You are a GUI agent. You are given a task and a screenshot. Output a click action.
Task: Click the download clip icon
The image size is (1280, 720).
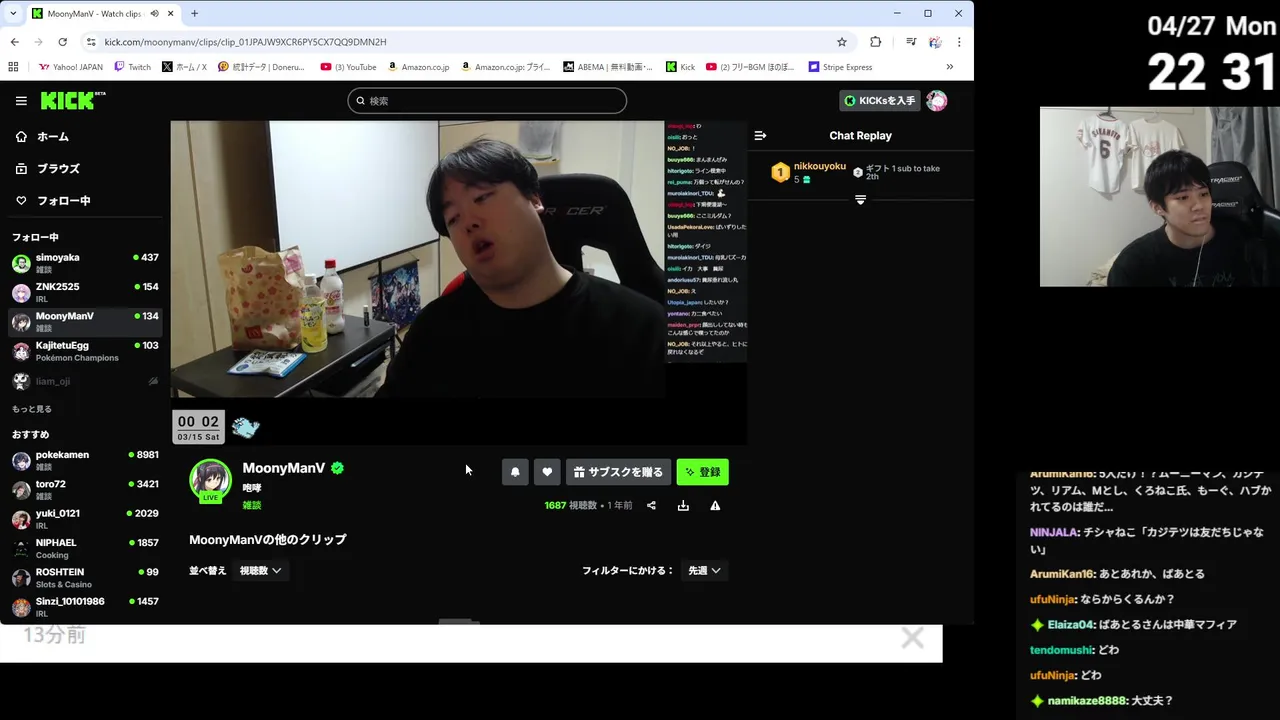pyautogui.click(x=683, y=506)
